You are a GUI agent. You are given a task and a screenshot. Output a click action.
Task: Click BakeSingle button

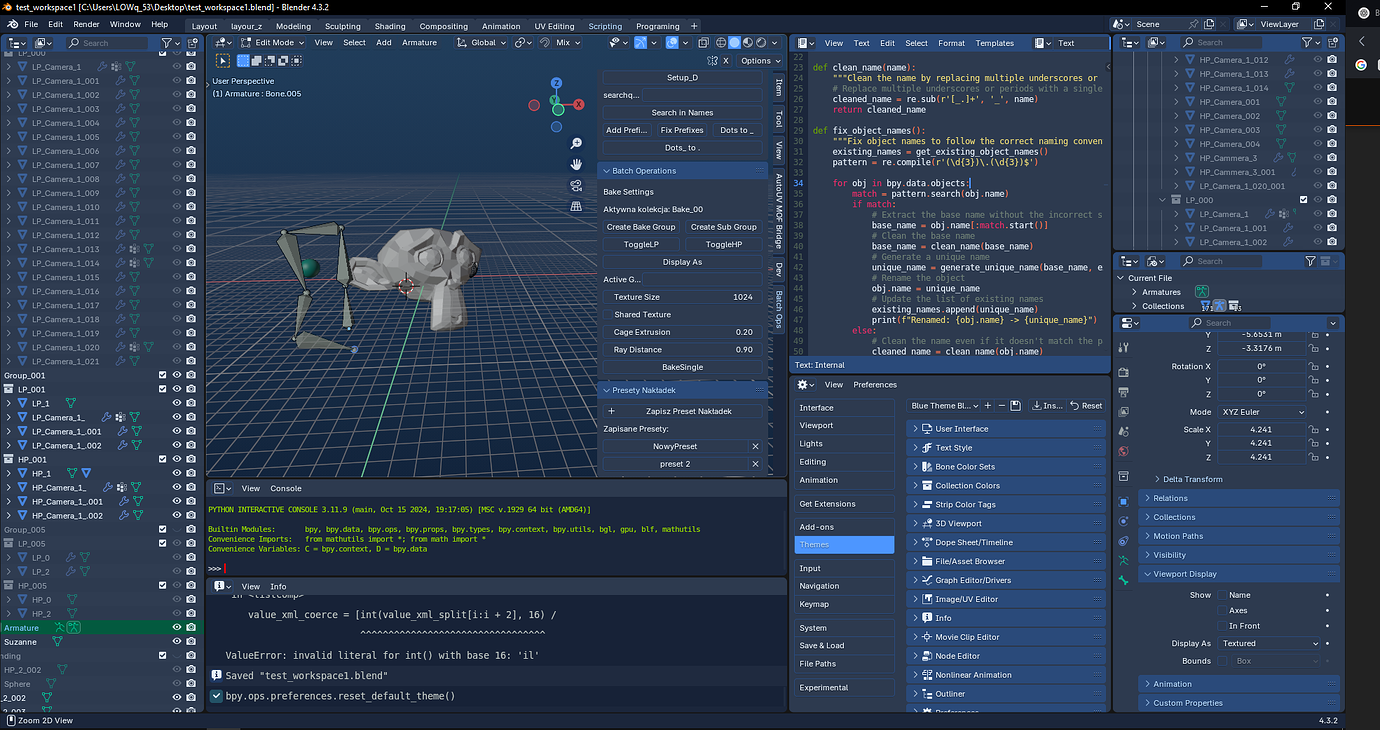click(x=682, y=367)
